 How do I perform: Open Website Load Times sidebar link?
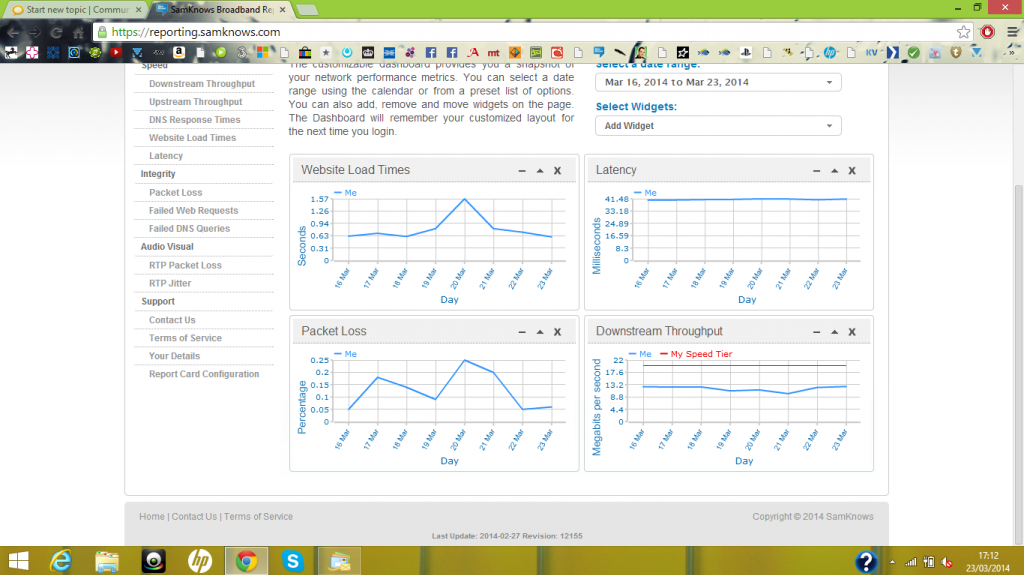pyautogui.click(x=192, y=138)
